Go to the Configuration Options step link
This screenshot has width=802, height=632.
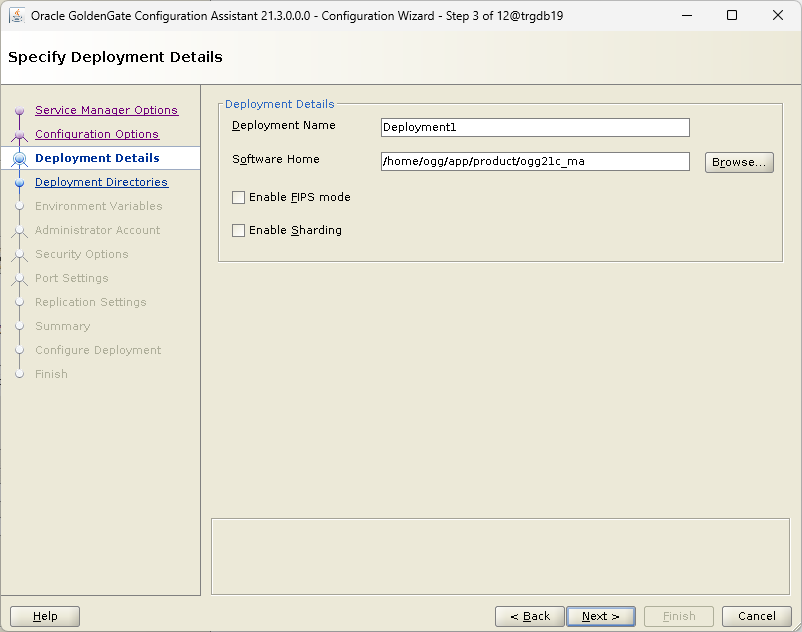[97, 134]
